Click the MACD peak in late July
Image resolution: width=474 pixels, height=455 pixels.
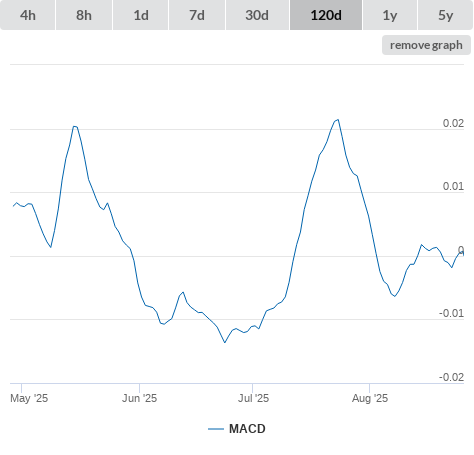(x=338, y=120)
